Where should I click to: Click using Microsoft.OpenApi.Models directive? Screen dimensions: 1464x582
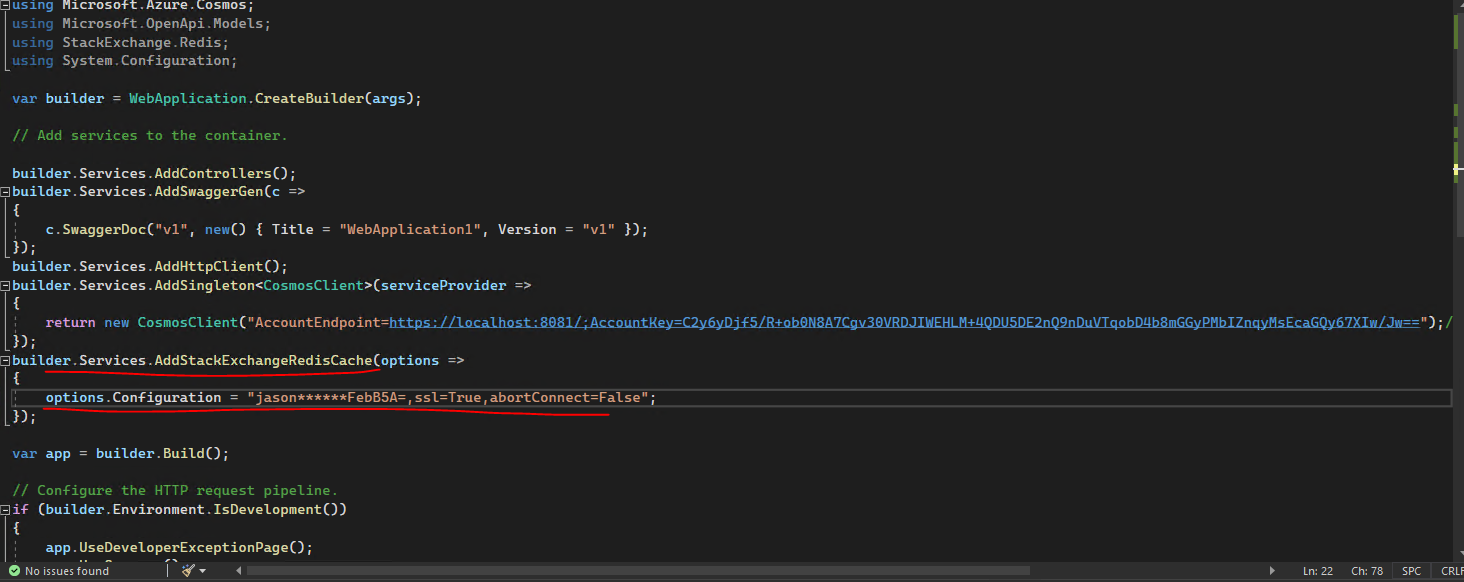click(141, 23)
